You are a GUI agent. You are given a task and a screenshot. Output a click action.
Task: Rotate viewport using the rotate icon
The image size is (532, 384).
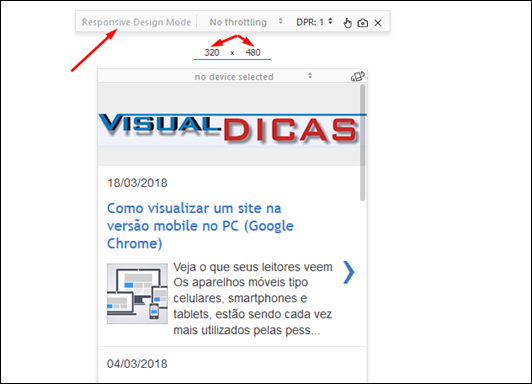[x=358, y=76]
